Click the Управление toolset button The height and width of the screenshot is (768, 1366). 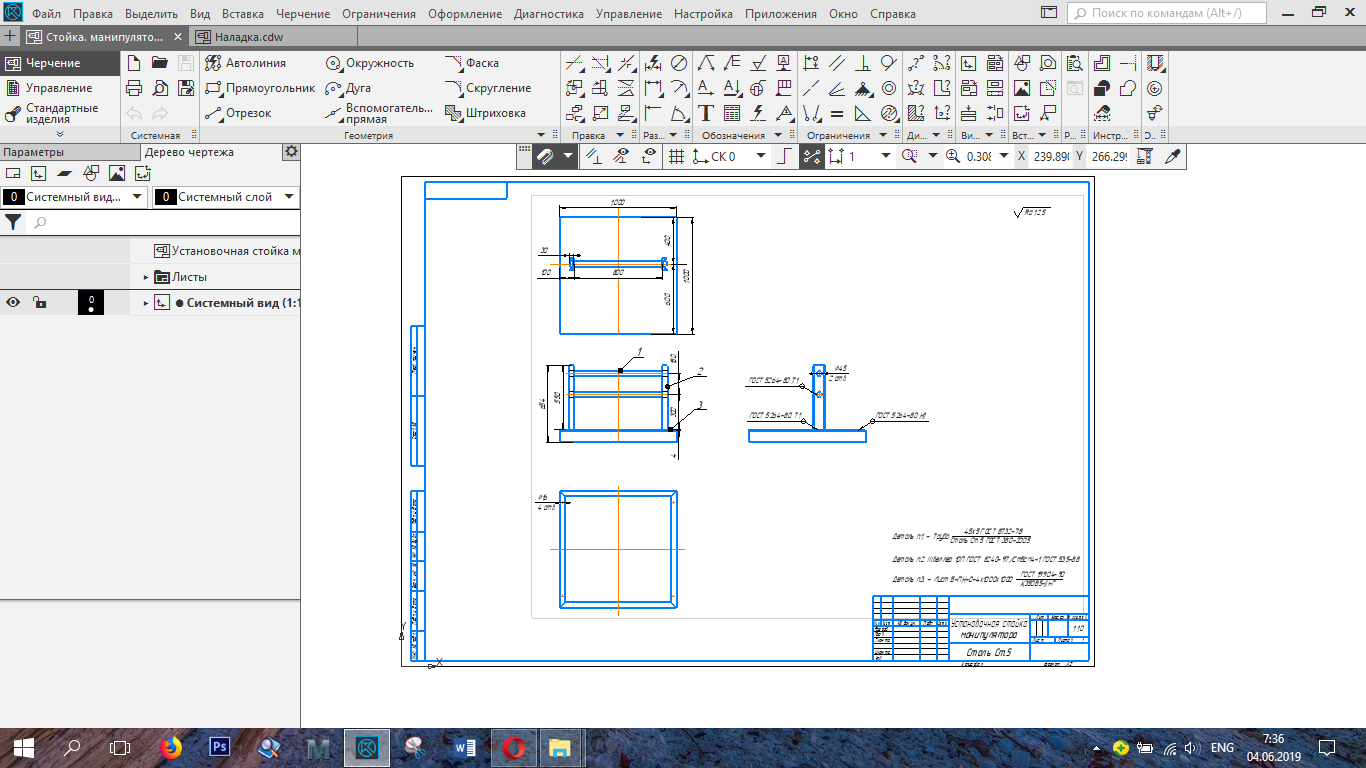click(x=58, y=88)
